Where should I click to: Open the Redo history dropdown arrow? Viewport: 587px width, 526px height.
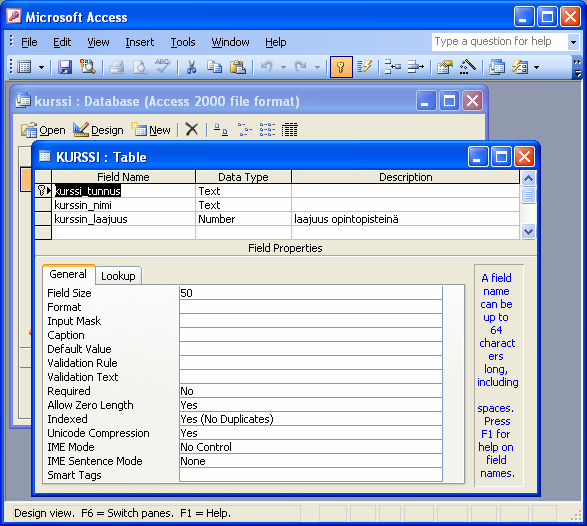click(317, 67)
